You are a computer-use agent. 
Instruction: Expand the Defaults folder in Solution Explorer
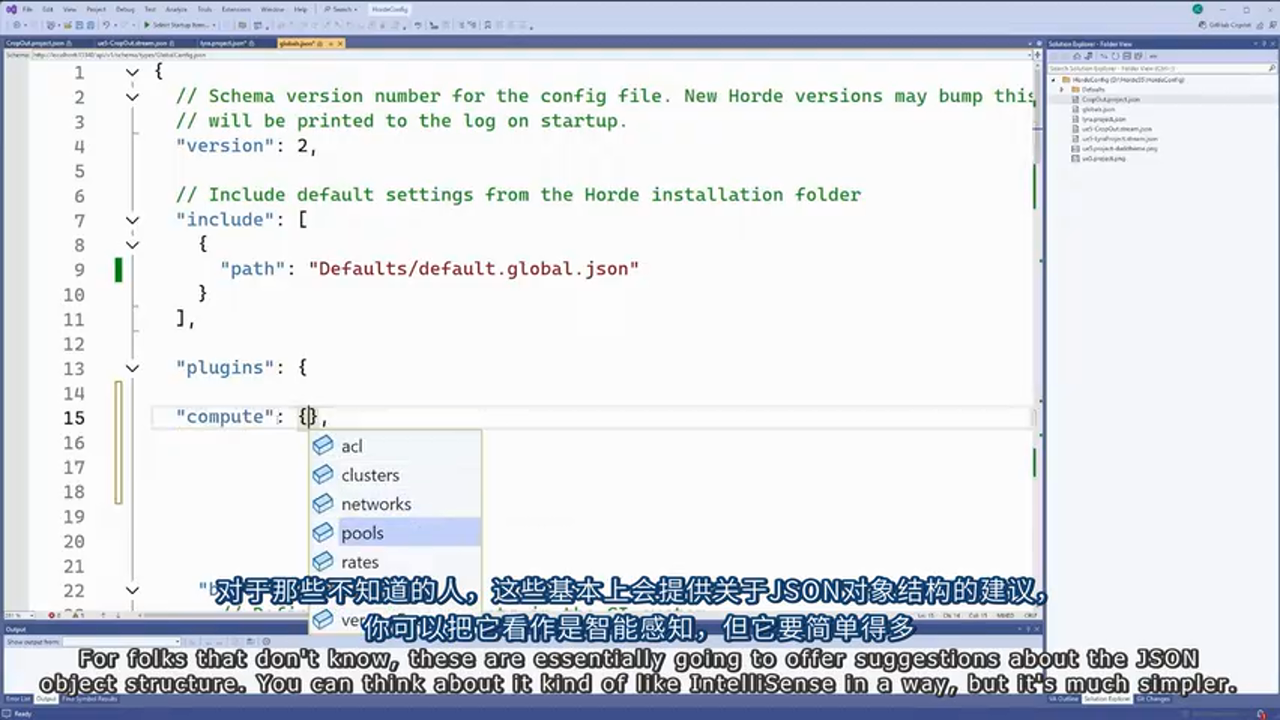point(1062,90)
